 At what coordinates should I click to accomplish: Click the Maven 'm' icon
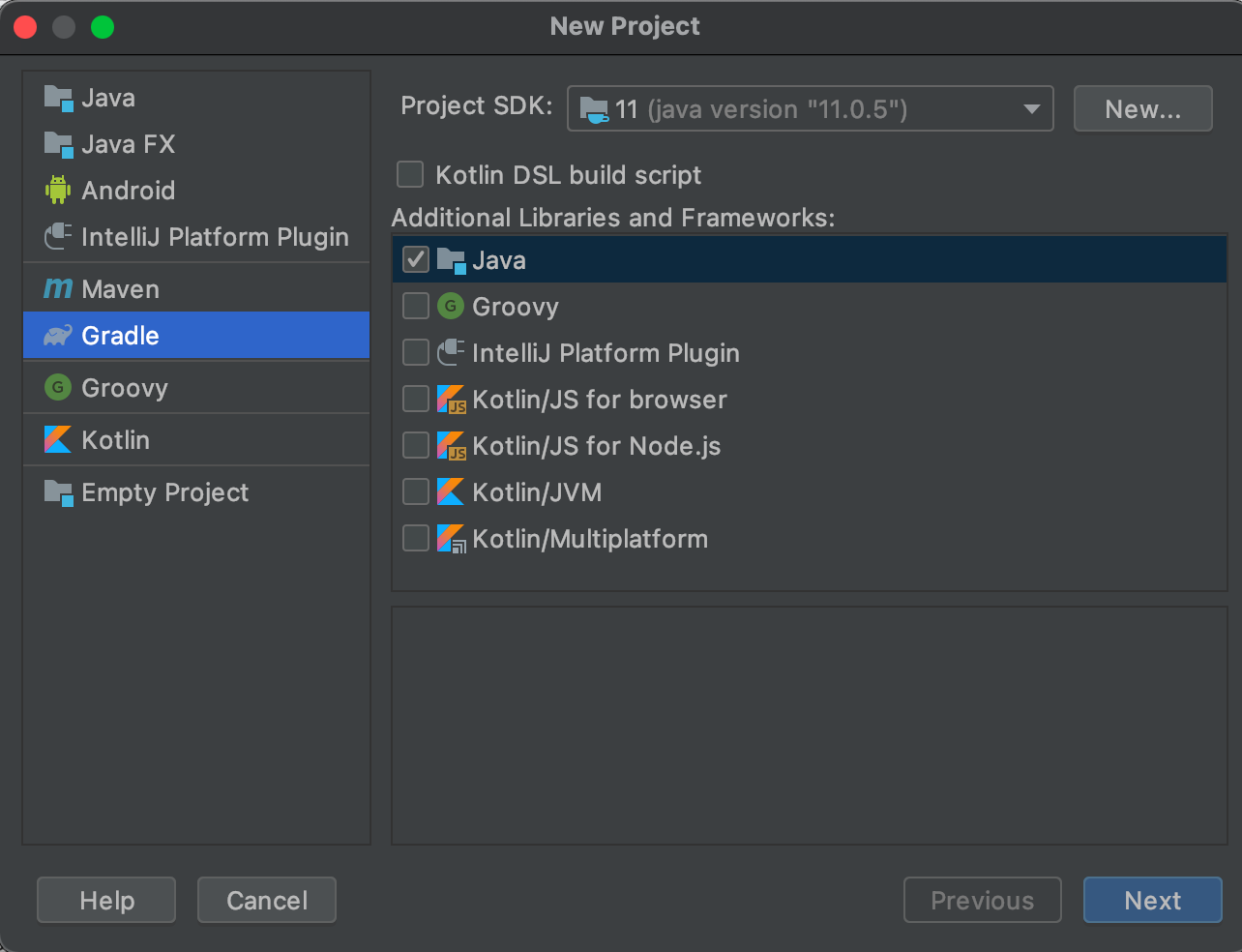(58, 288)
